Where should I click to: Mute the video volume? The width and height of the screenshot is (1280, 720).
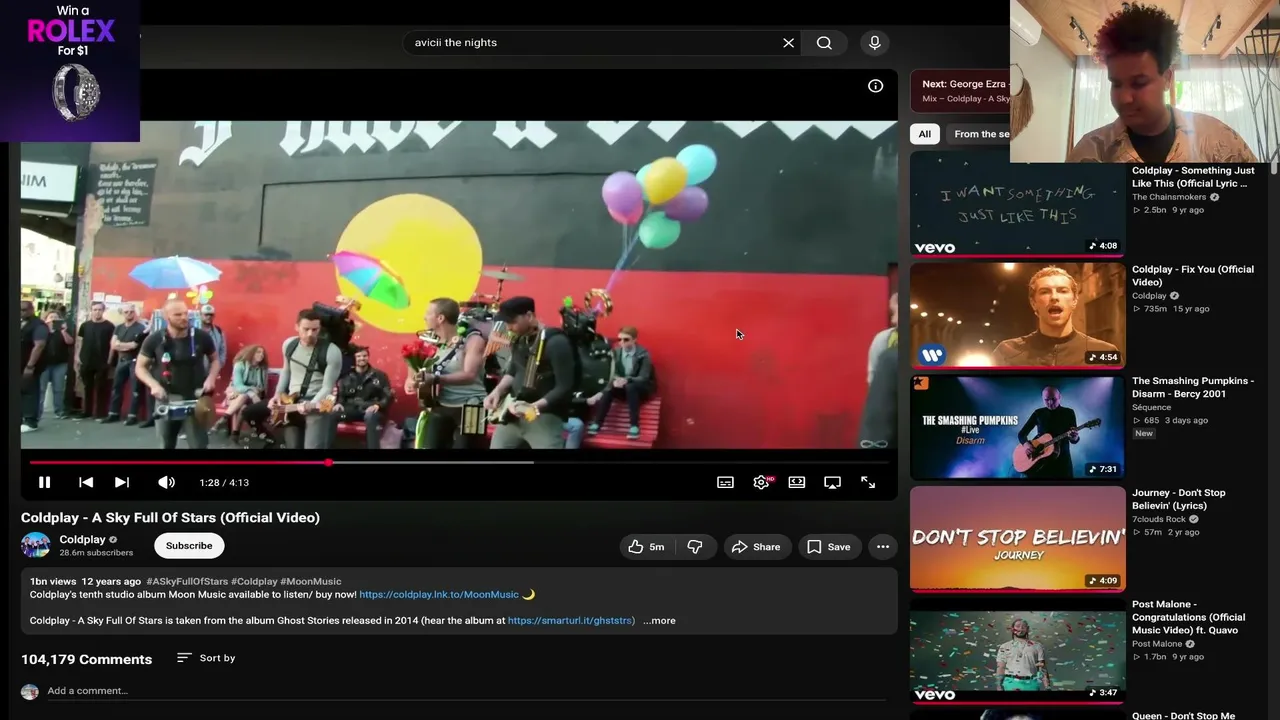[x=166, y=482]
